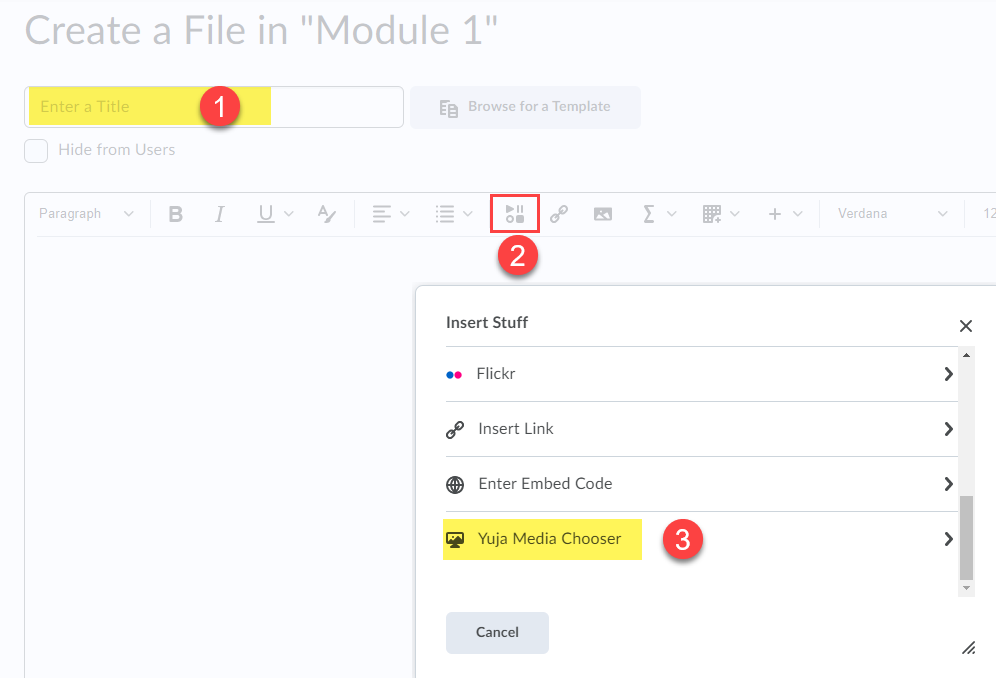Click the Enter a Title input field
This screenshot has width=996, height=678.
point(214,107)
